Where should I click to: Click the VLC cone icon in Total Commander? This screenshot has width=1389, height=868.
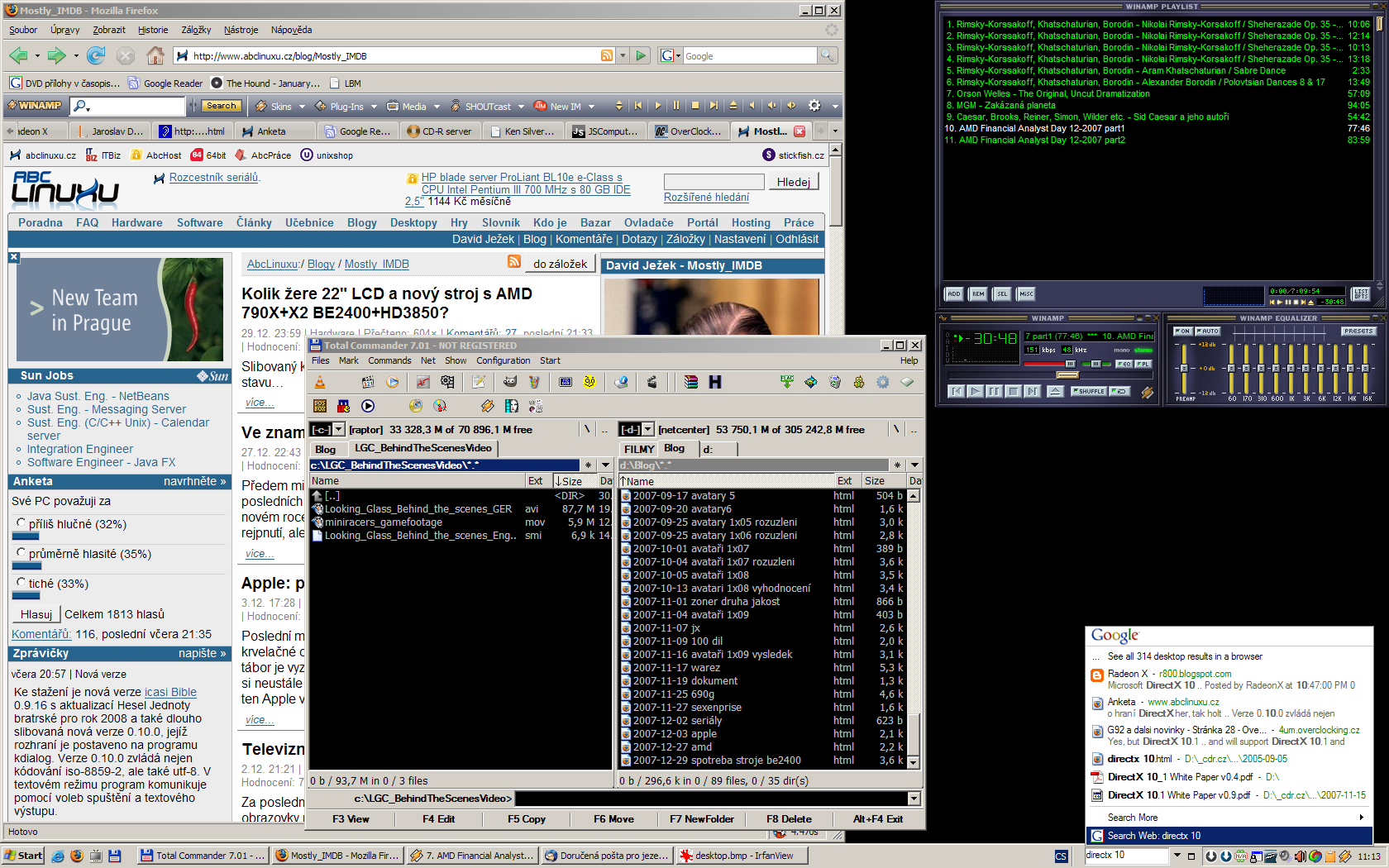[x=320, y=382]
